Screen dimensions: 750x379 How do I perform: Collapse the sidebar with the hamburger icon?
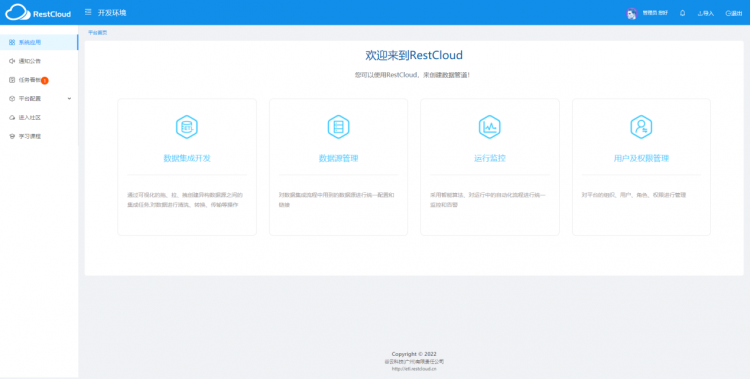tap(88, 12)
